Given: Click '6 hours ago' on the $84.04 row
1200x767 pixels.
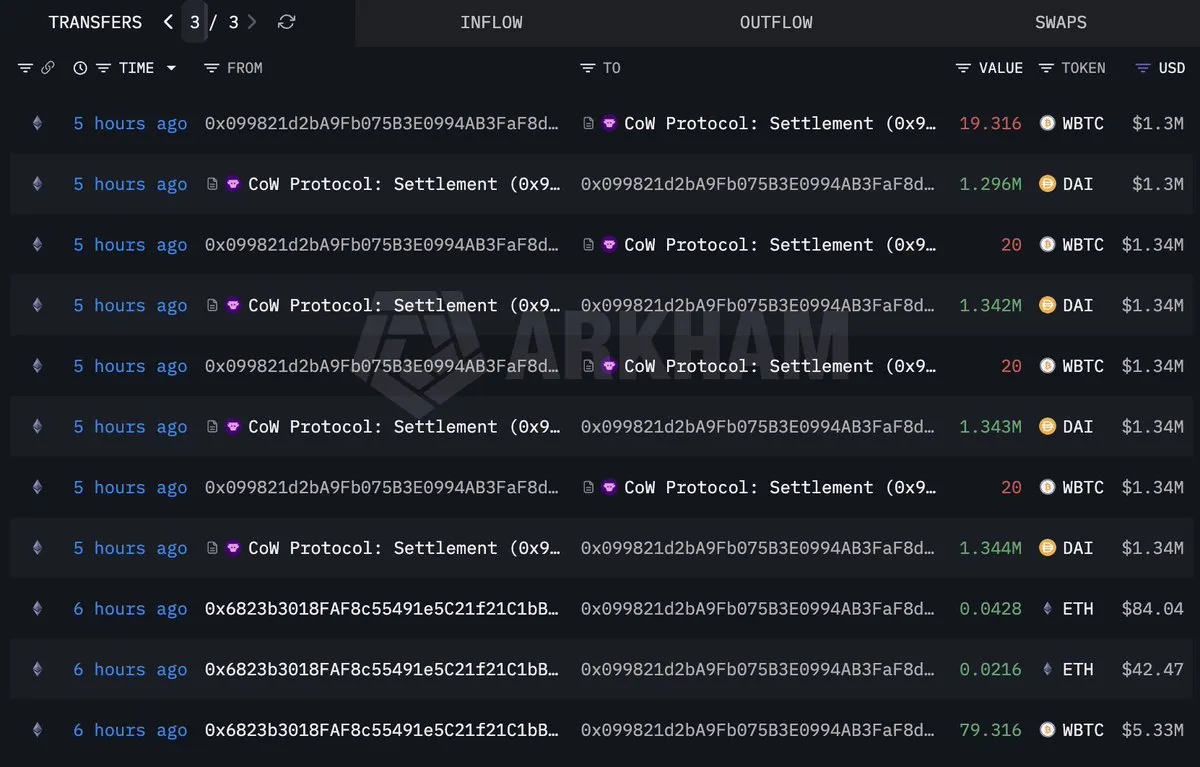Looking at the screenshot, I should 130,609.
